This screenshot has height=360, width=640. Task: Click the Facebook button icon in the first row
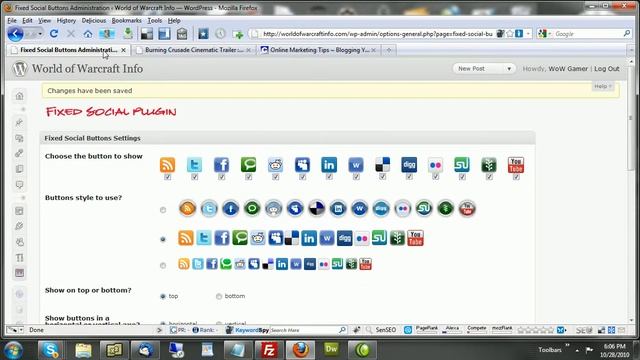pyautogui.click(x=221, y=165)
